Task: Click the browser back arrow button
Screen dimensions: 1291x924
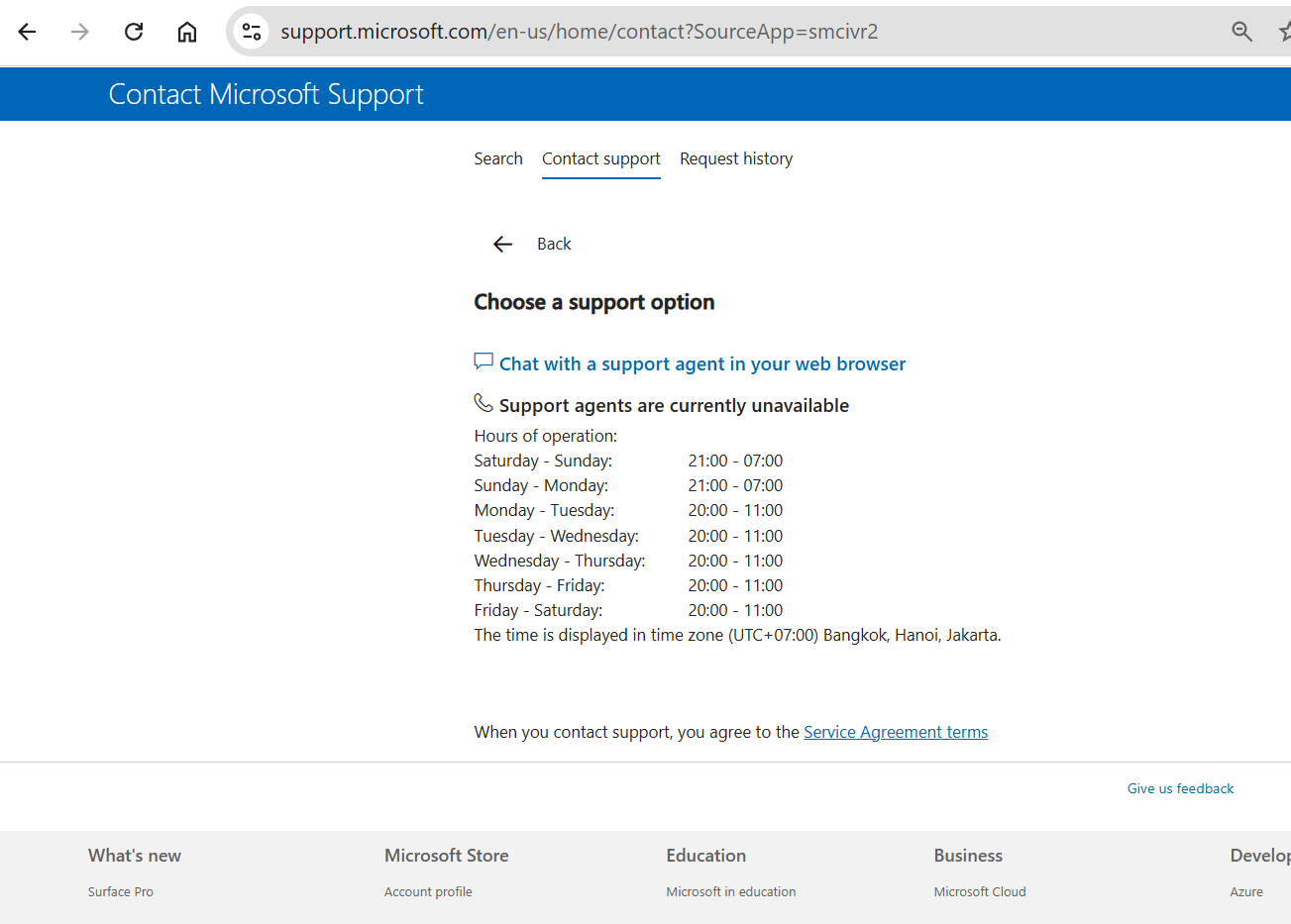Action: coord(27,32)
